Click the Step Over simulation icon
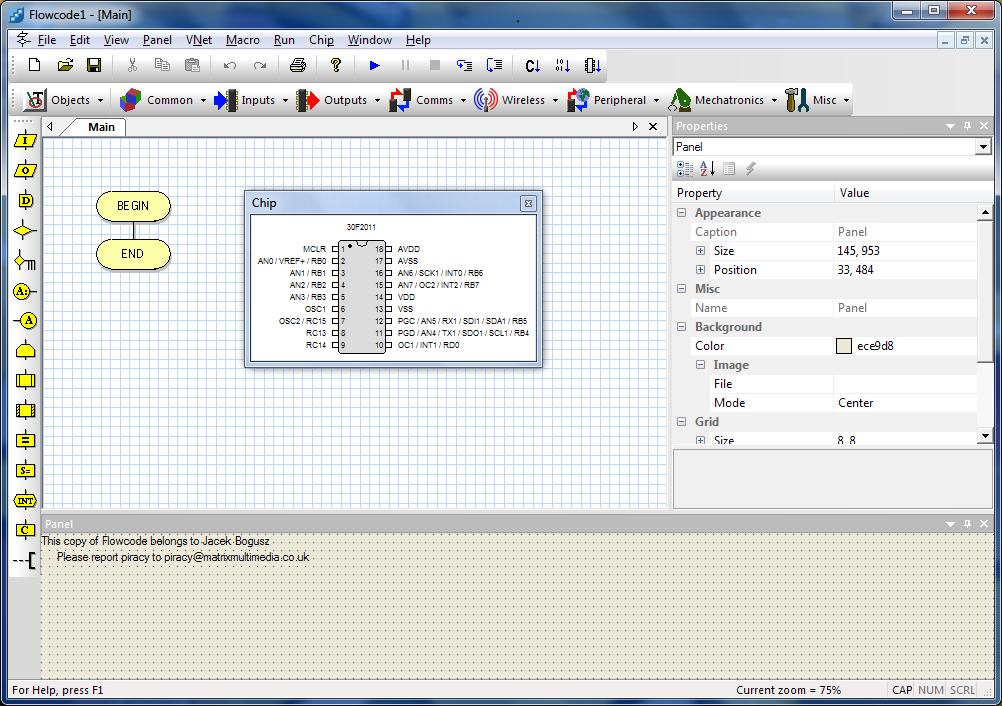Viewport: 1002px width, 706px height. tap(494, 65)
